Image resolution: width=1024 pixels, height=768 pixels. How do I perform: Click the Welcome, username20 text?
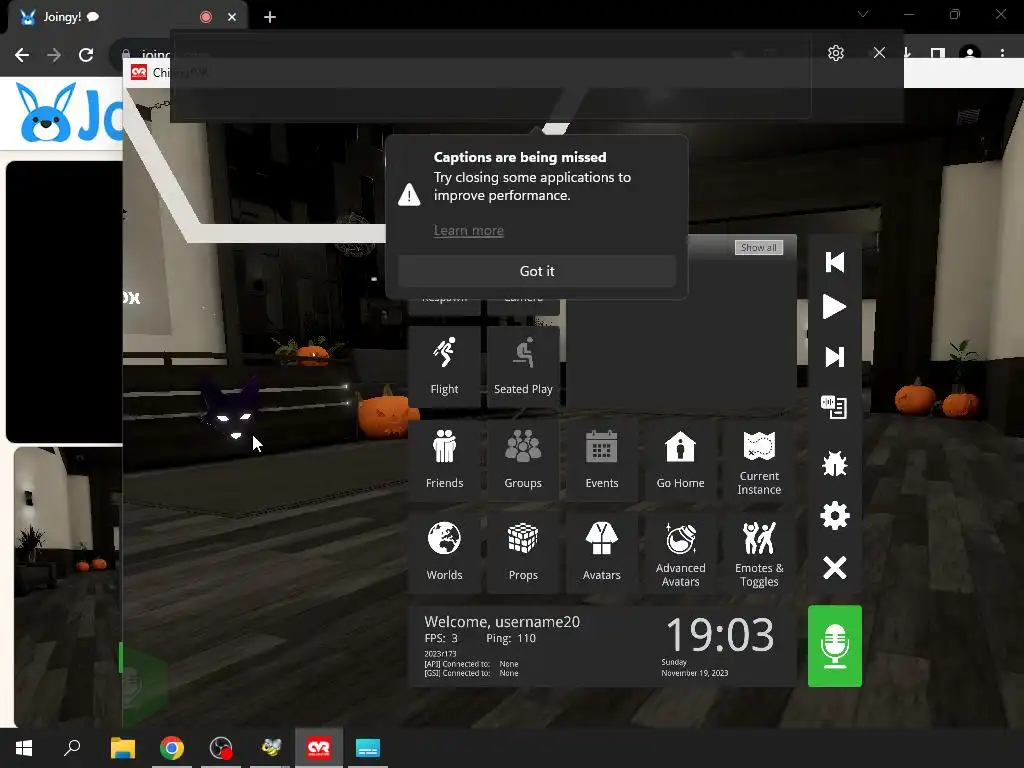pos(502,622)
